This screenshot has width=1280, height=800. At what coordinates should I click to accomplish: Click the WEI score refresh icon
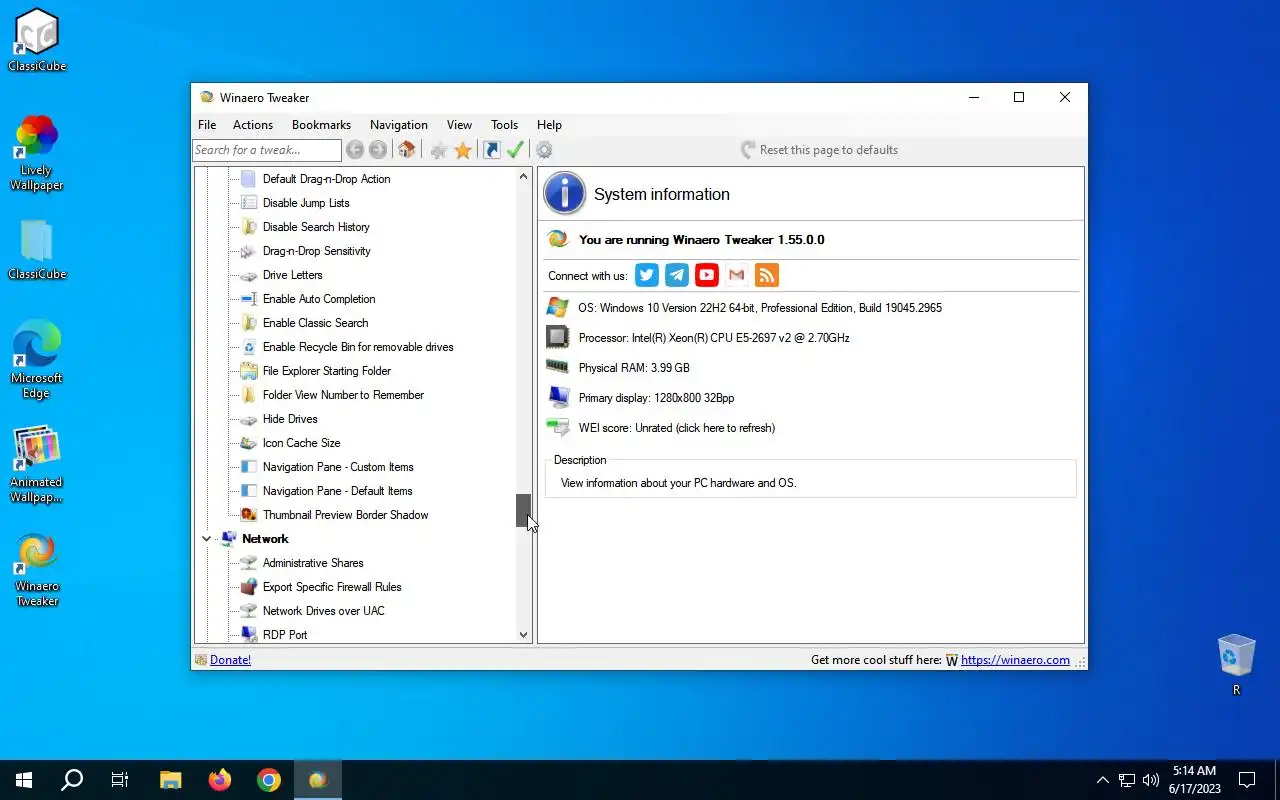tap(558, 428)
